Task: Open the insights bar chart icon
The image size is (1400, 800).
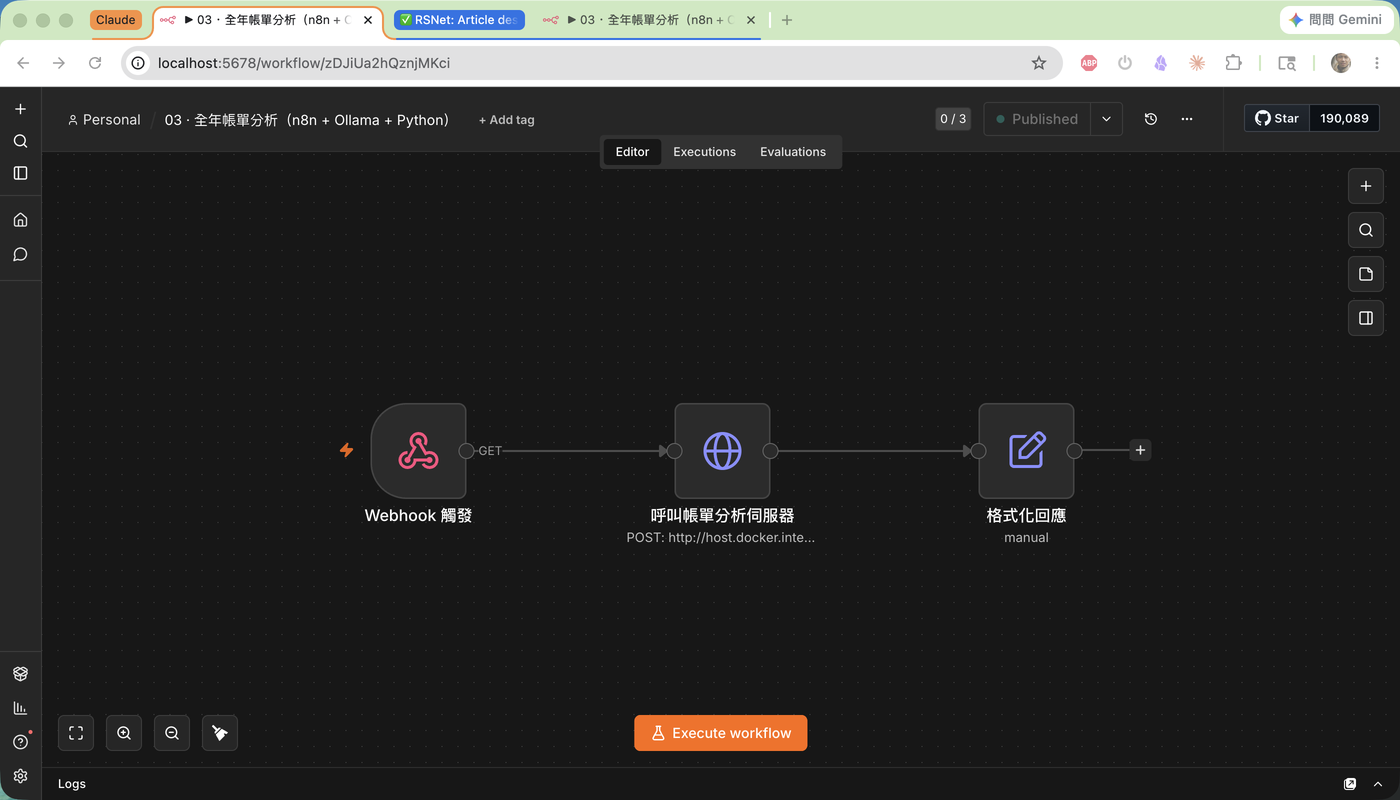Action: 20,708
